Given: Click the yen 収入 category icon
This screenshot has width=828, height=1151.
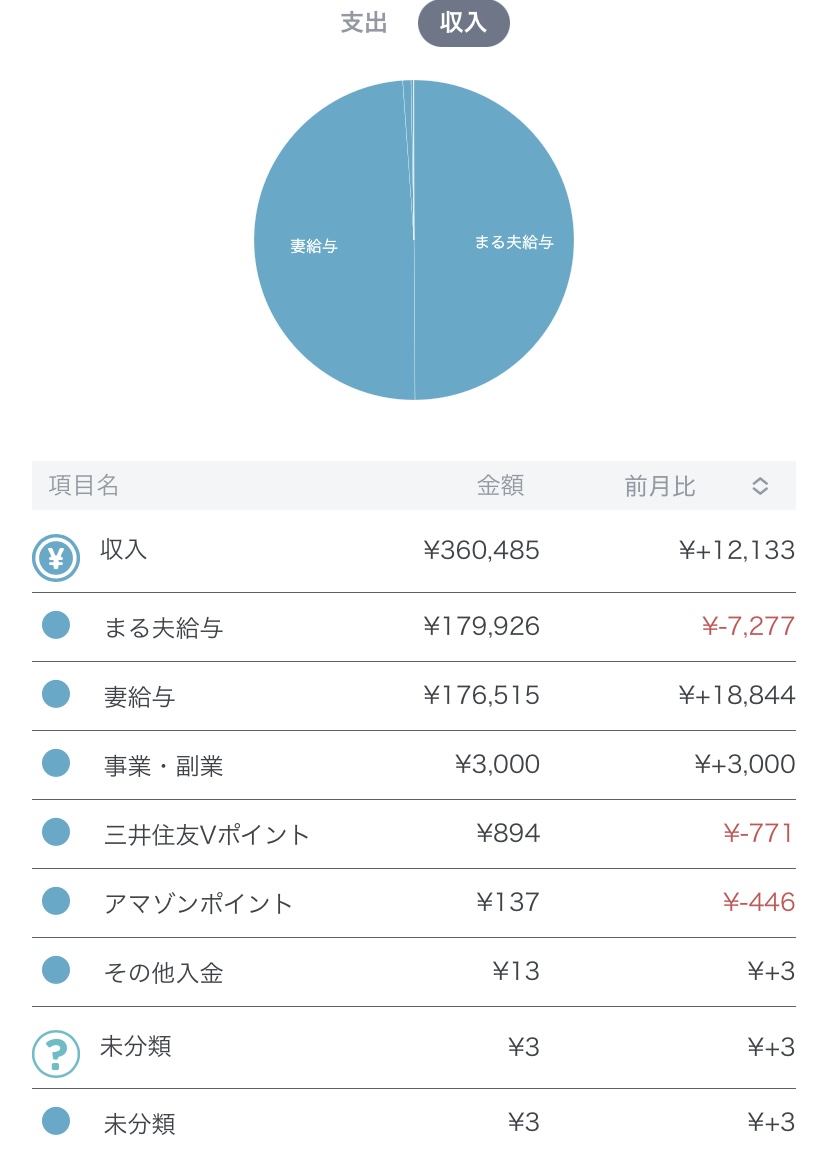Looking at the screenshot, I should click(56, 558).
